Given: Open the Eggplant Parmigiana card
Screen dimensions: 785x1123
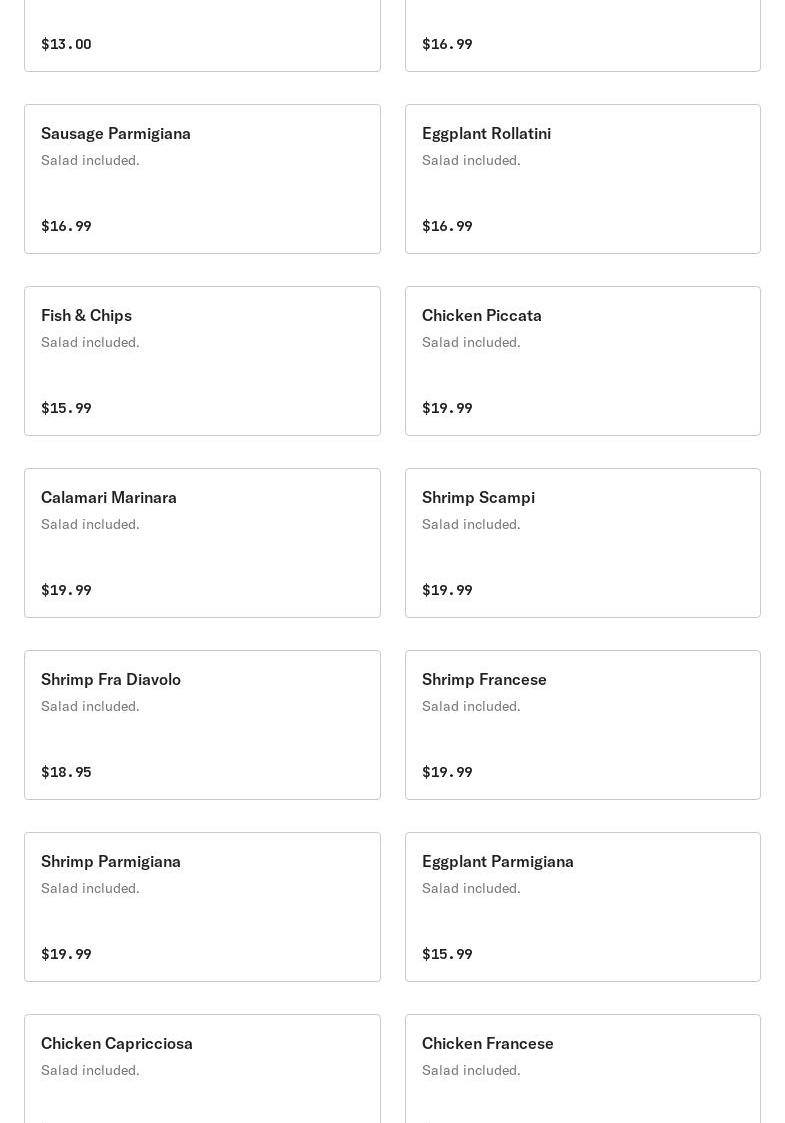Looking at the screenshot, I should [x=497, y=862].
